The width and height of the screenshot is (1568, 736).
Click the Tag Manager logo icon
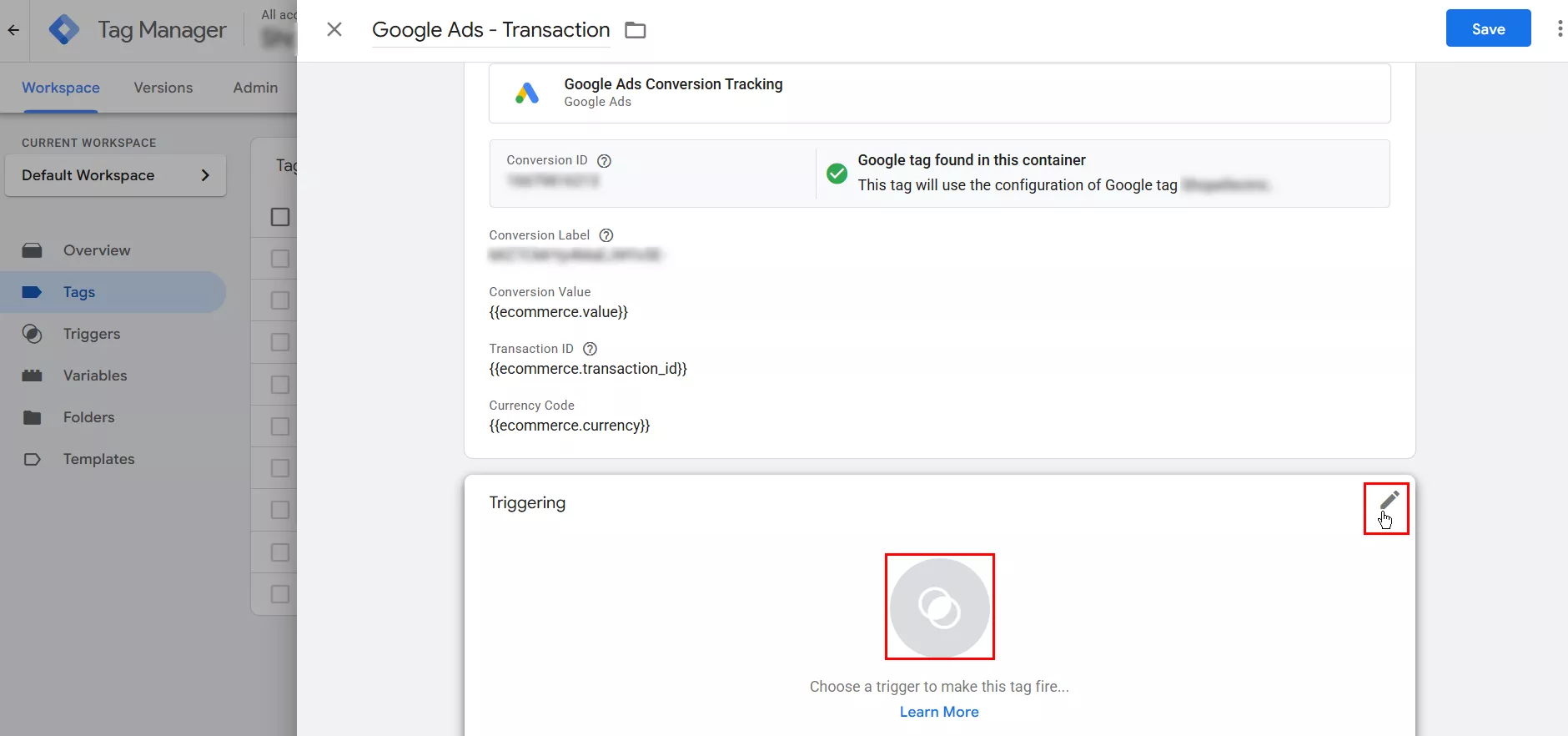pos(64,30)
